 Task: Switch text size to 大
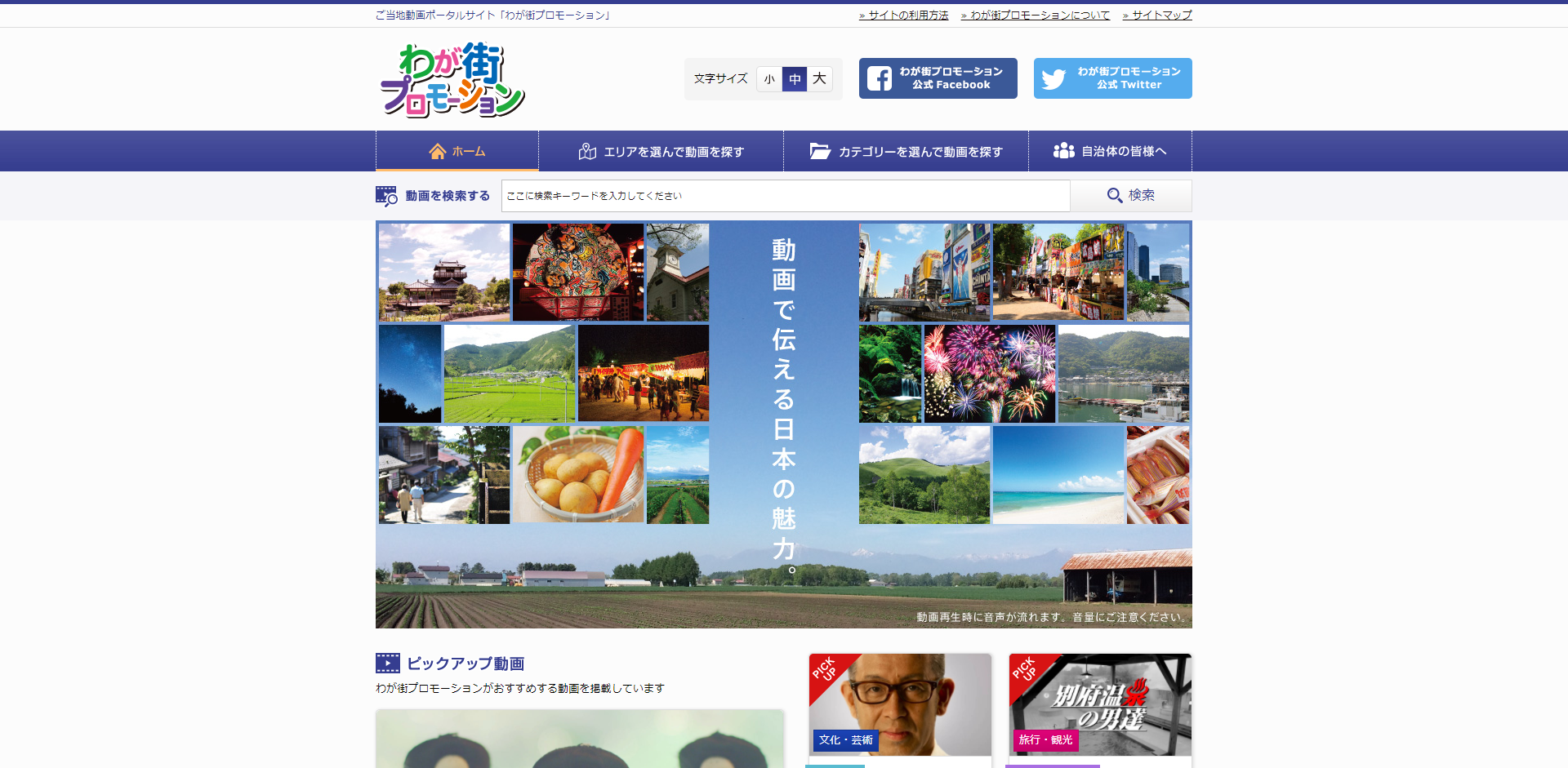click(x=820, y=79)
